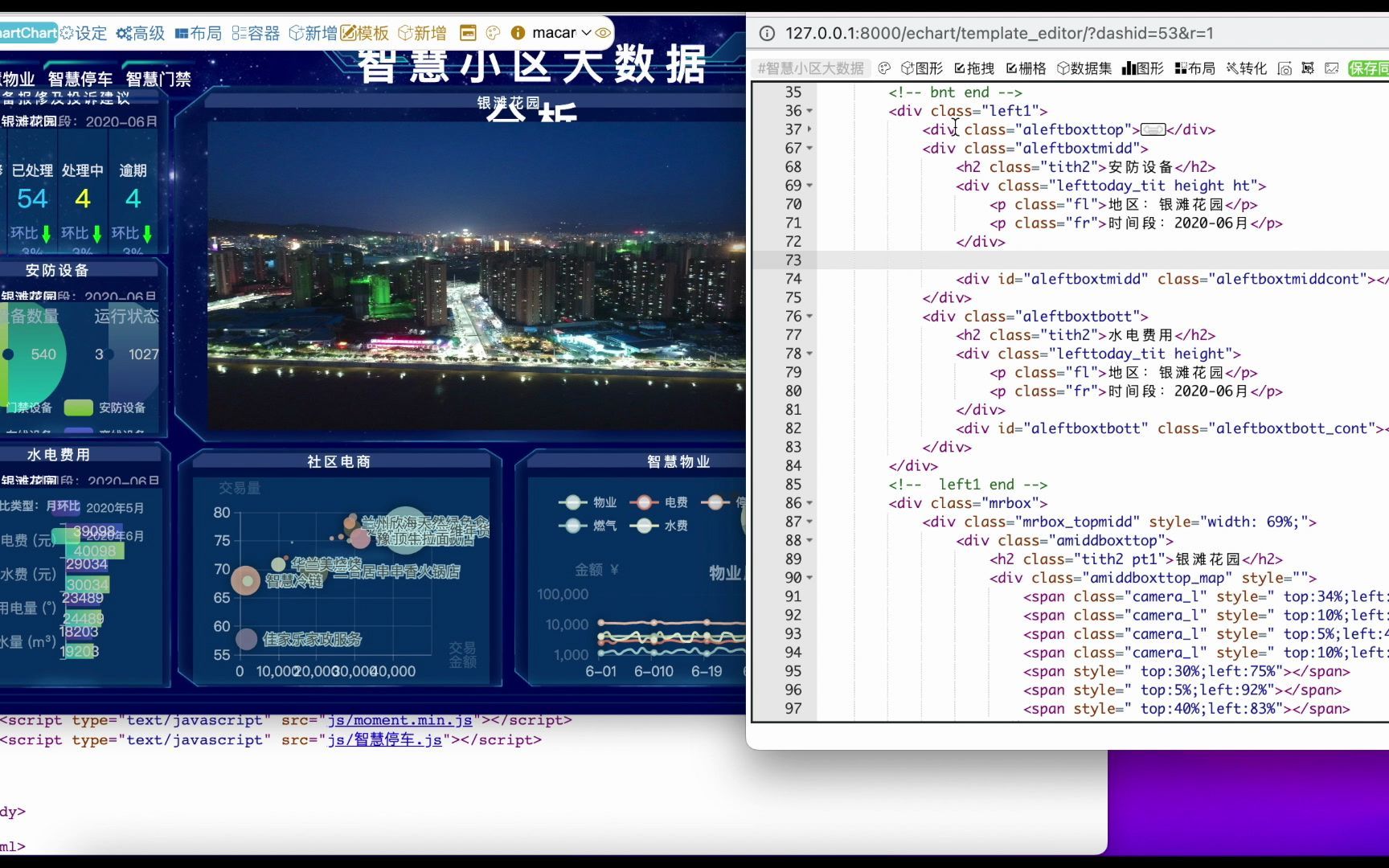Viewport: 1389px width, 868px height.
Task: Click the image icon in editor toolbar
Action: click(1331, 68)
